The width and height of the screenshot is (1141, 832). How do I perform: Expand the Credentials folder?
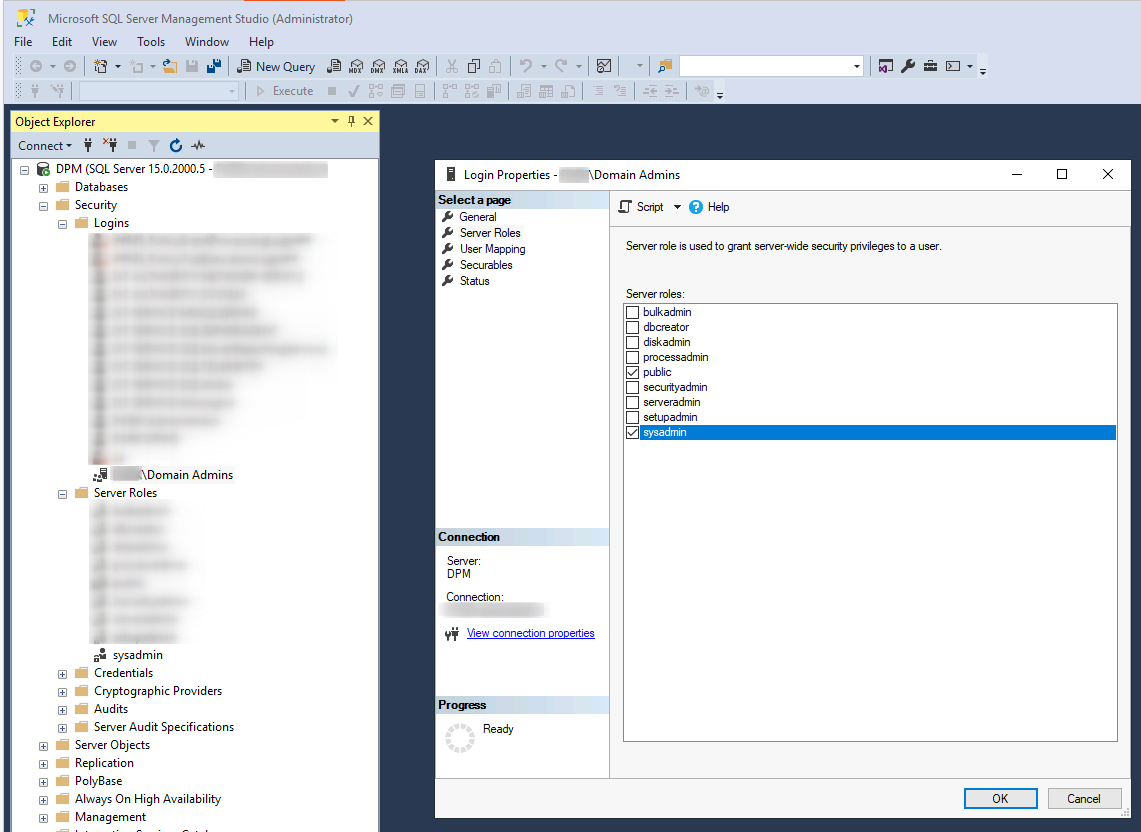[x=62, y=674]
